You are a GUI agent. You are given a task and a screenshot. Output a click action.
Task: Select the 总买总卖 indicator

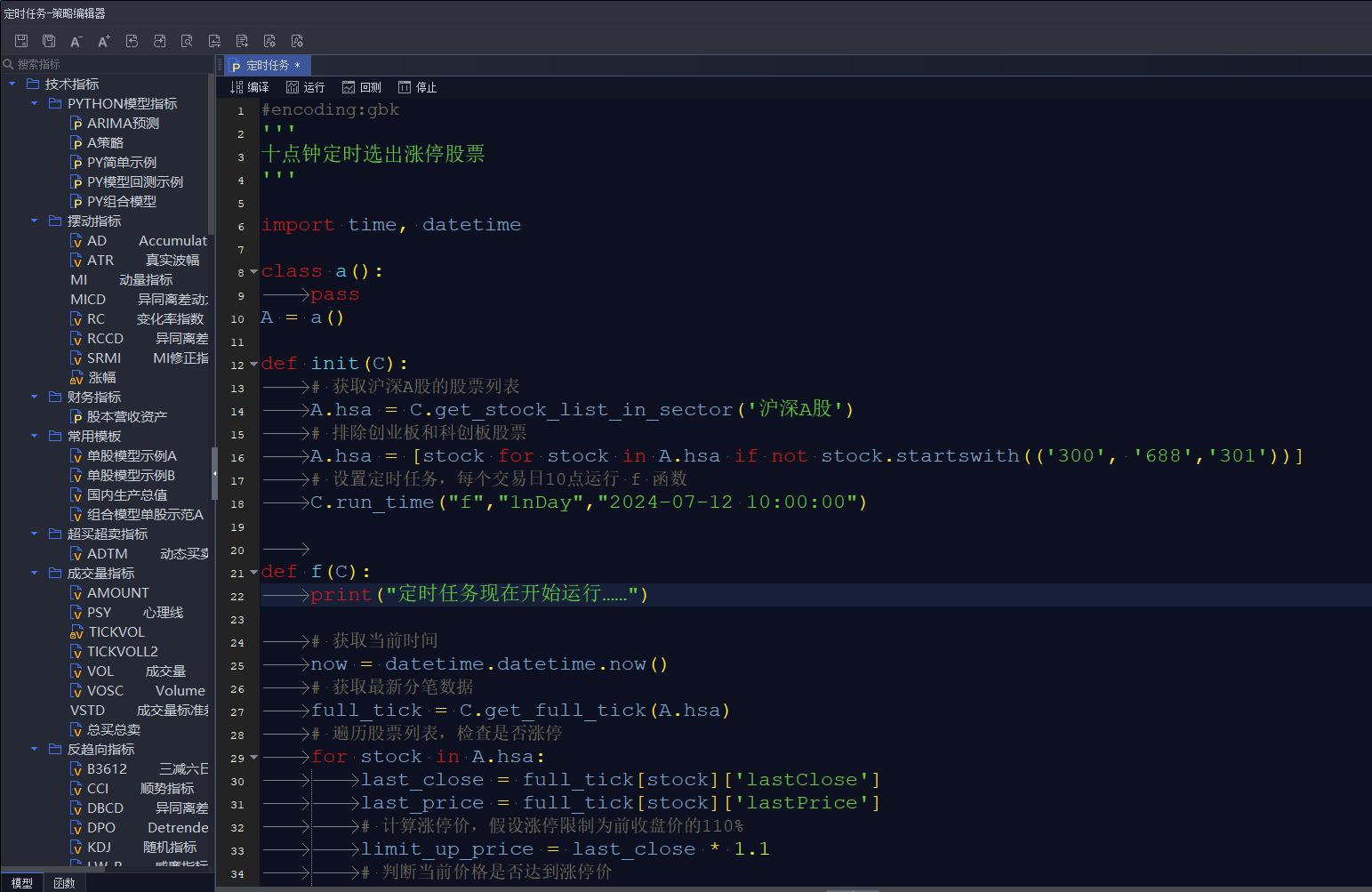click(x=106, y=729)
